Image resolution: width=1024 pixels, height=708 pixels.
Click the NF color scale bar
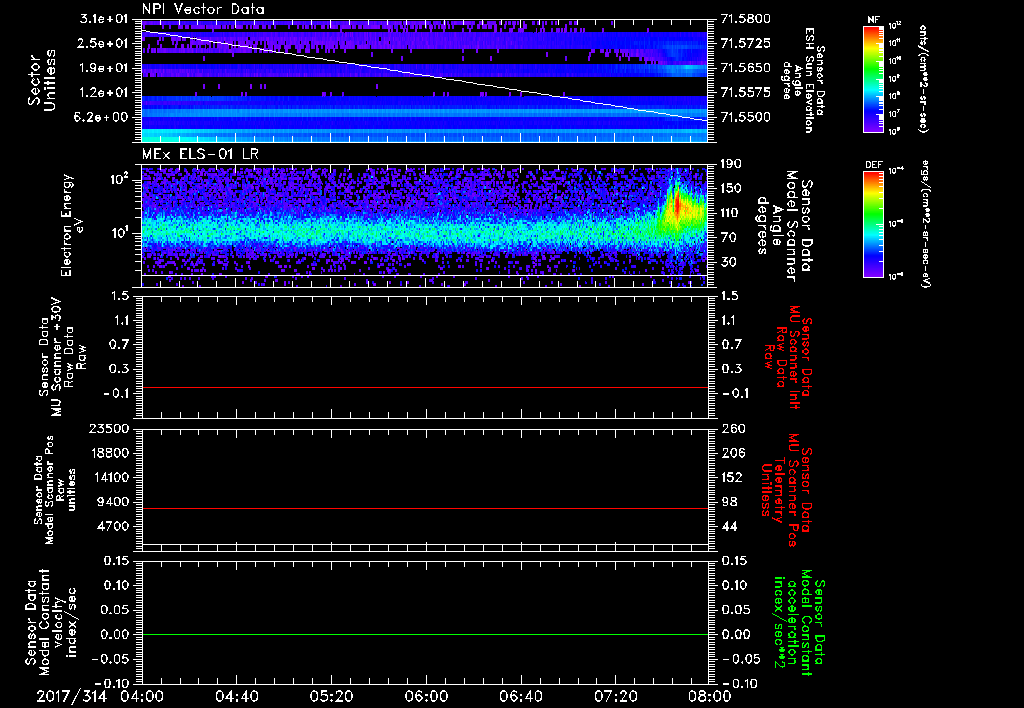pyautogui.click(x=874, y=80)
